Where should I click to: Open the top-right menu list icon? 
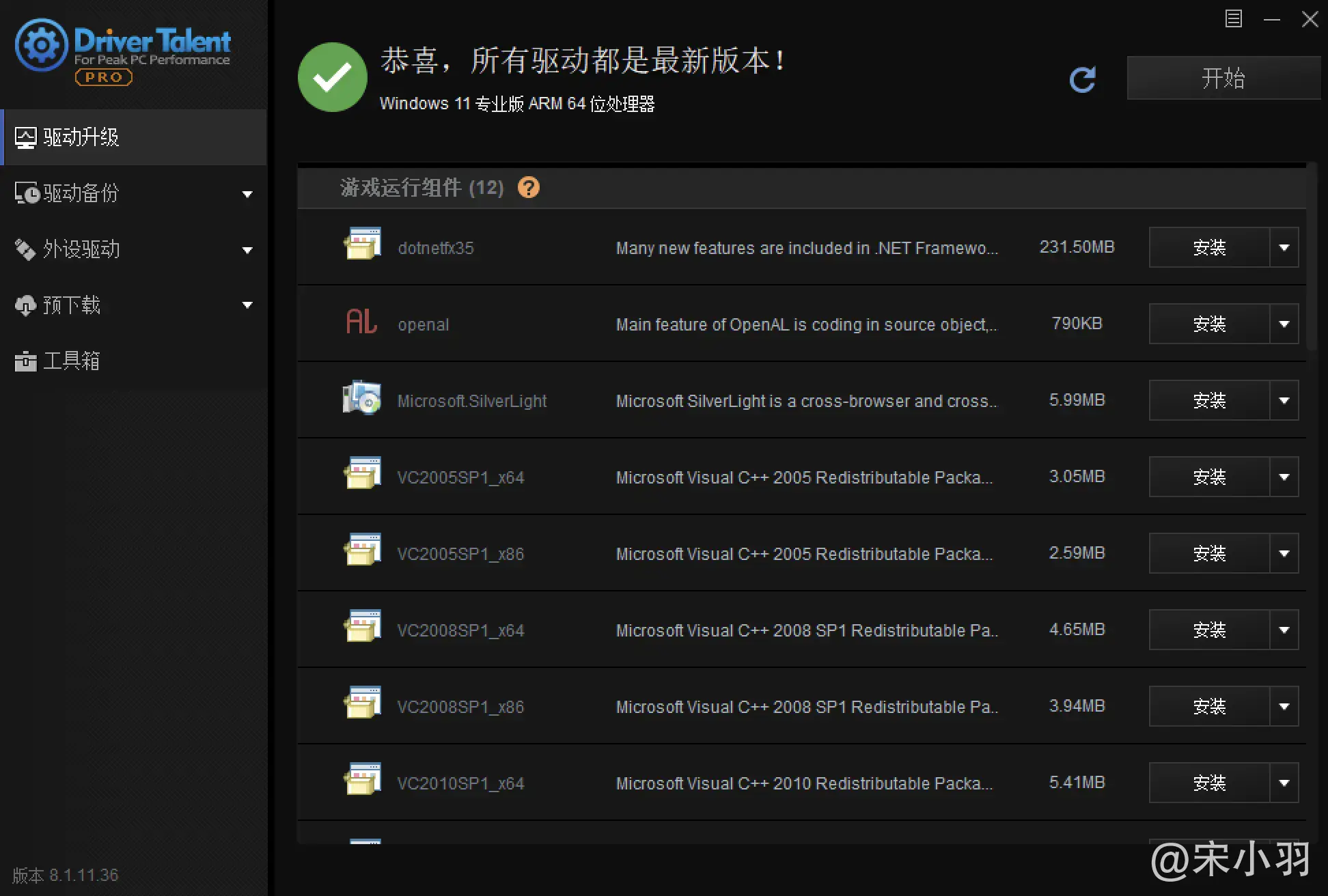(1233, 18)
